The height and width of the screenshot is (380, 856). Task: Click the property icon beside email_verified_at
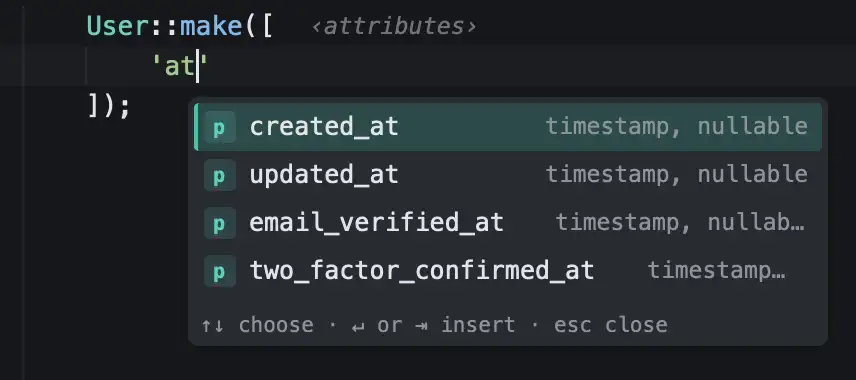coord(219,223)
